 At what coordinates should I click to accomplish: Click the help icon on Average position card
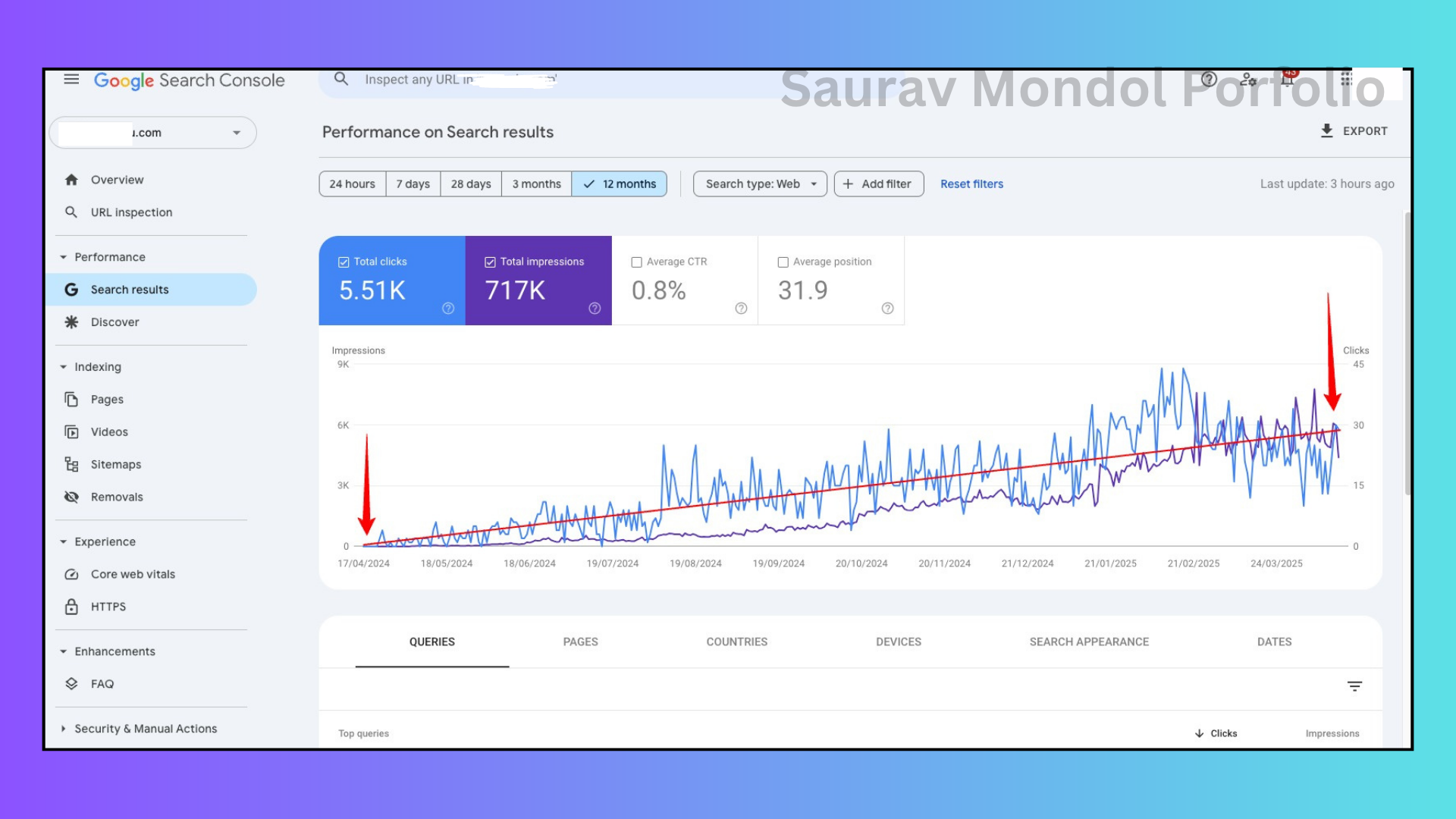[x=887, y=308]
